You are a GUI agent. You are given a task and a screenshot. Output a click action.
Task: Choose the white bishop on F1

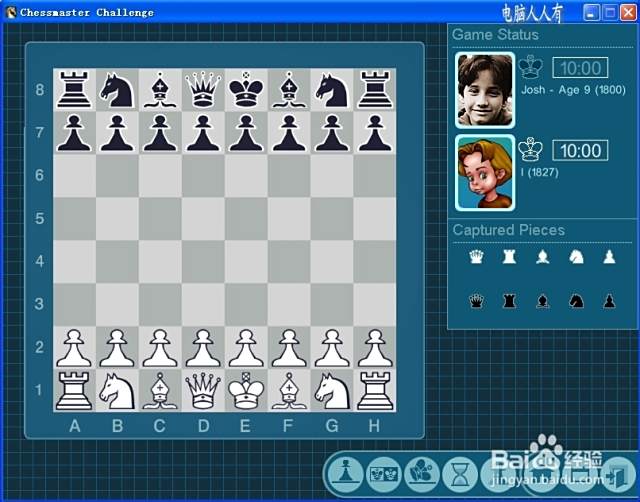[289, 391]
